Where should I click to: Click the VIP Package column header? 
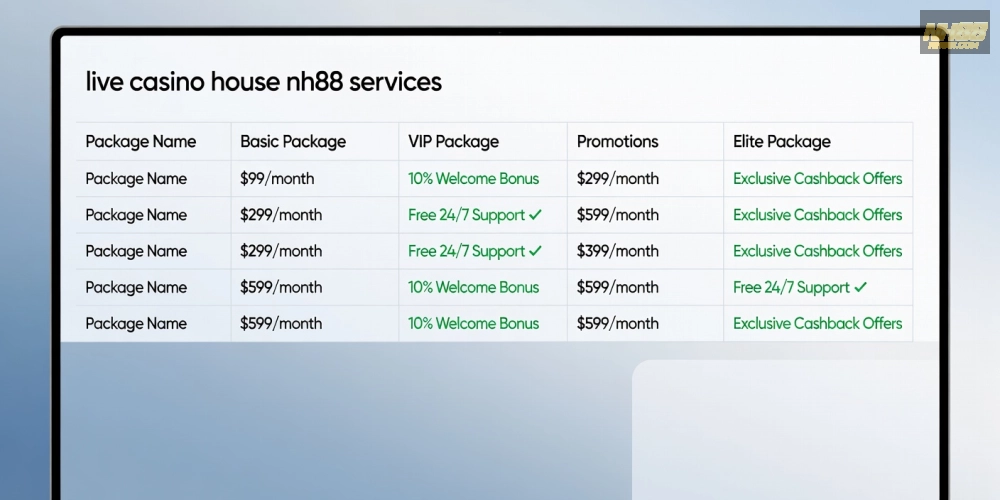[453, 142]
